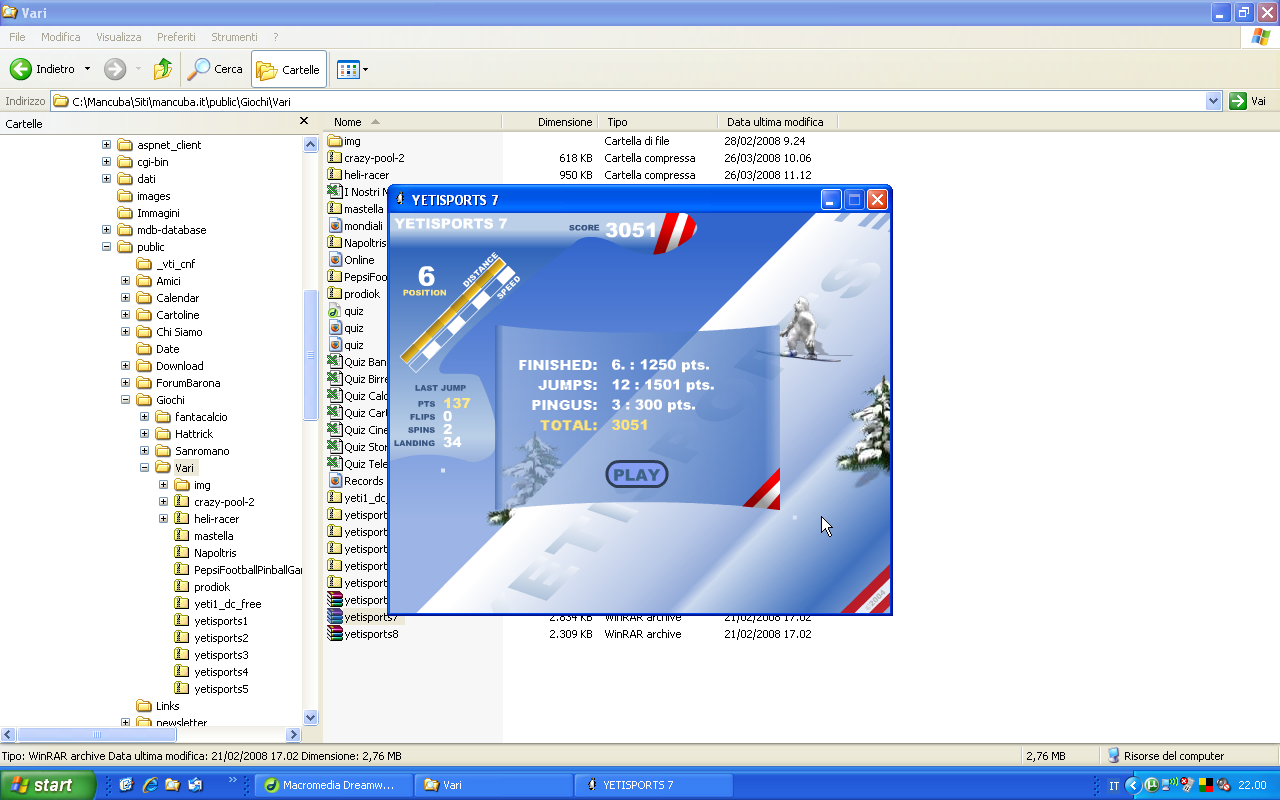The width and height of the screenshot is (1280, 800).
Task: Select the Online file icon
Action: pyautogui.click(x=335, y=260)
